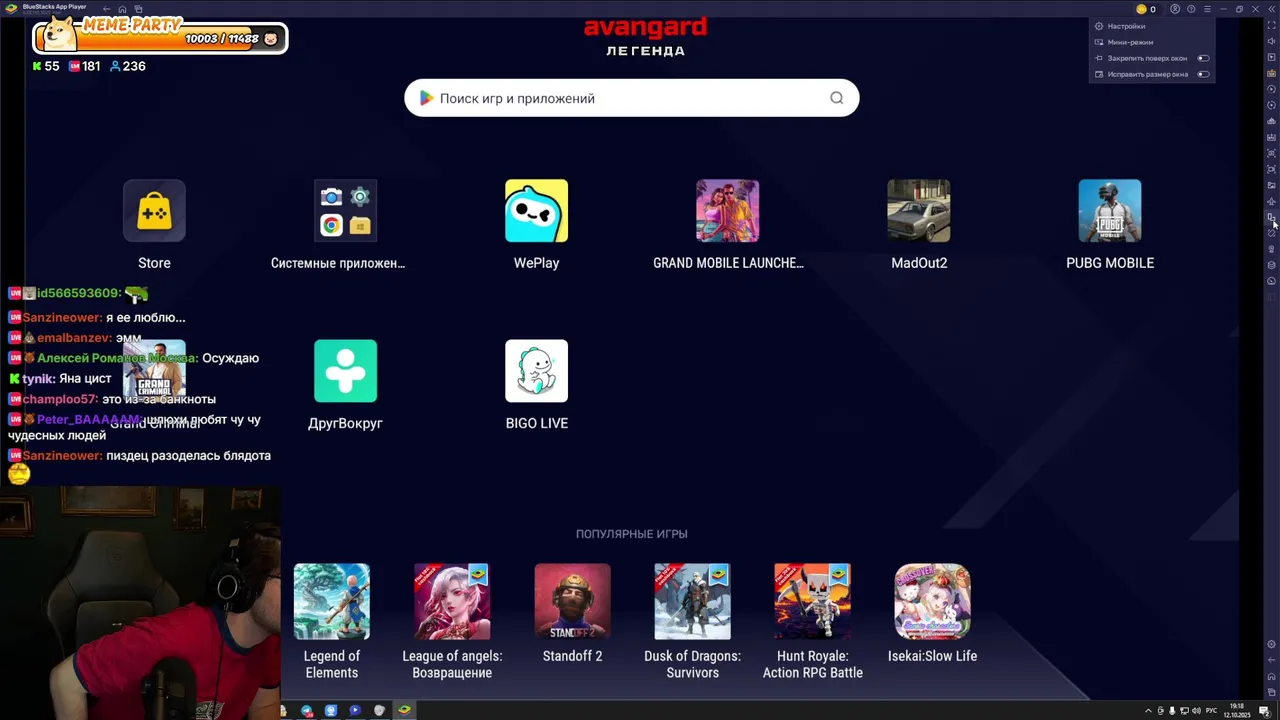
Task: Launch the MadOut2 app
Action: tap(919, 211)
